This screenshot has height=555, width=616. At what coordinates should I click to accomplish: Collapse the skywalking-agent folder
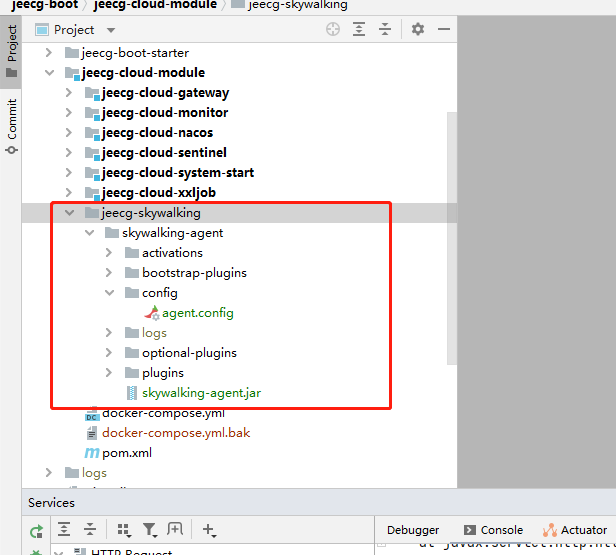coord(90,233)
